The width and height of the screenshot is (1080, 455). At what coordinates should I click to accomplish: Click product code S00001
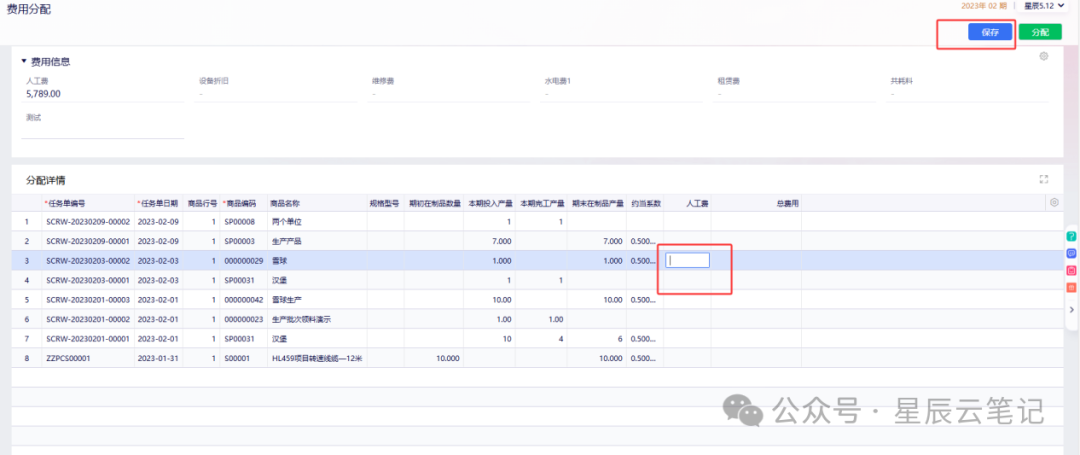(237, 359)
